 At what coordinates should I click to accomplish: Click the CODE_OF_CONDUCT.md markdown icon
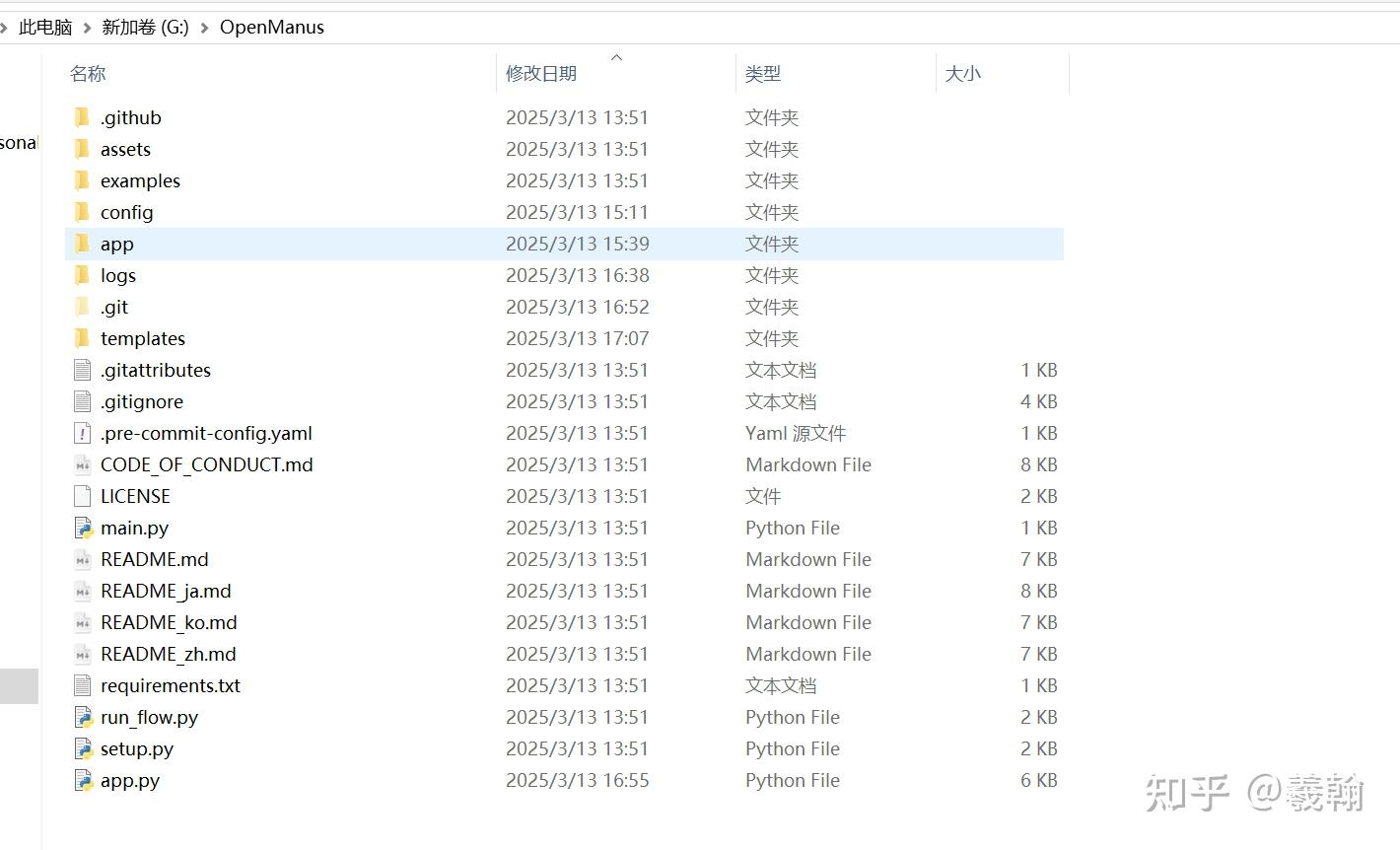pos(83,465)
